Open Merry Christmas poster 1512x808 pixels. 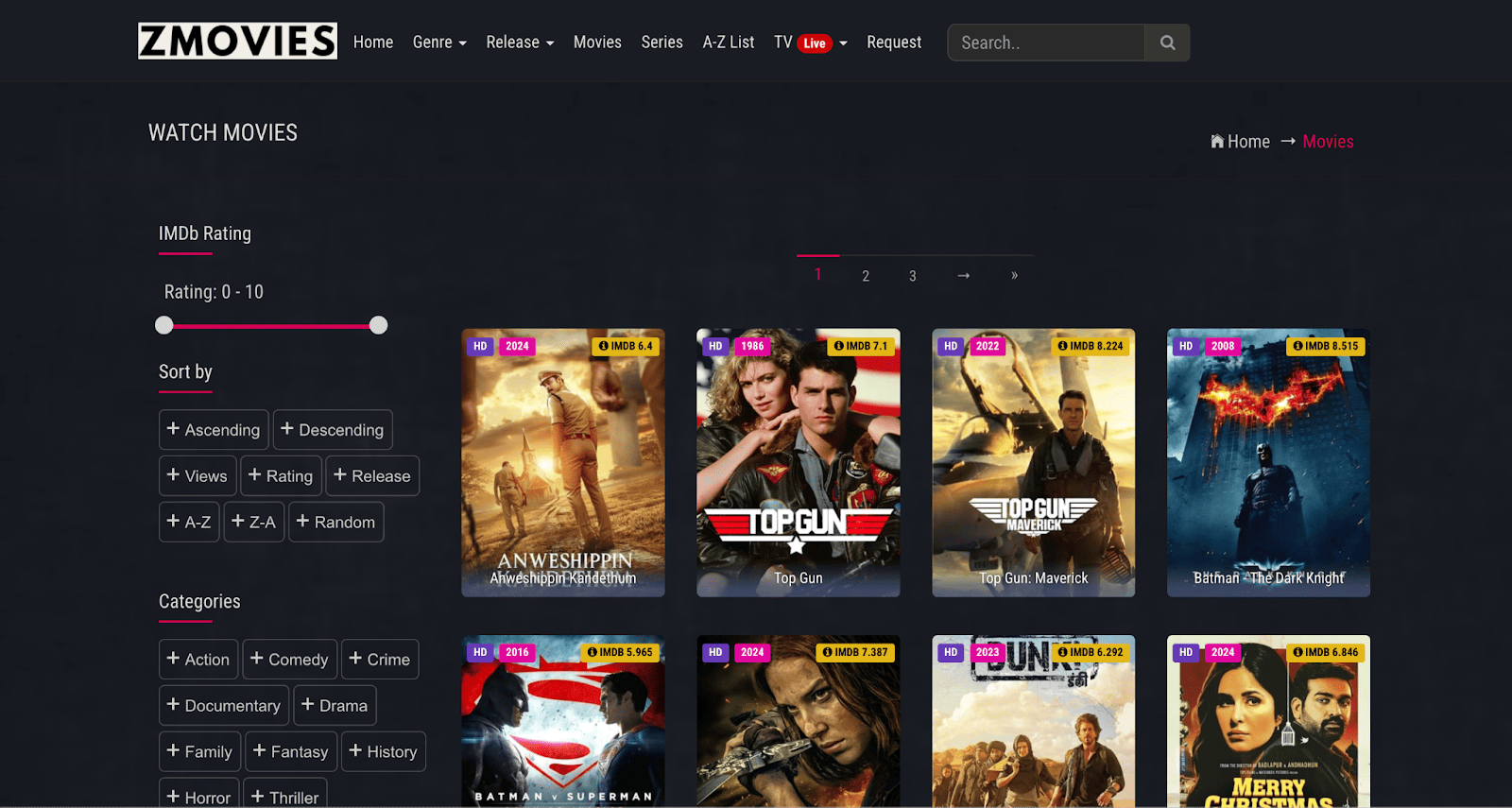pyautogui.click(x=1268, y=721)
